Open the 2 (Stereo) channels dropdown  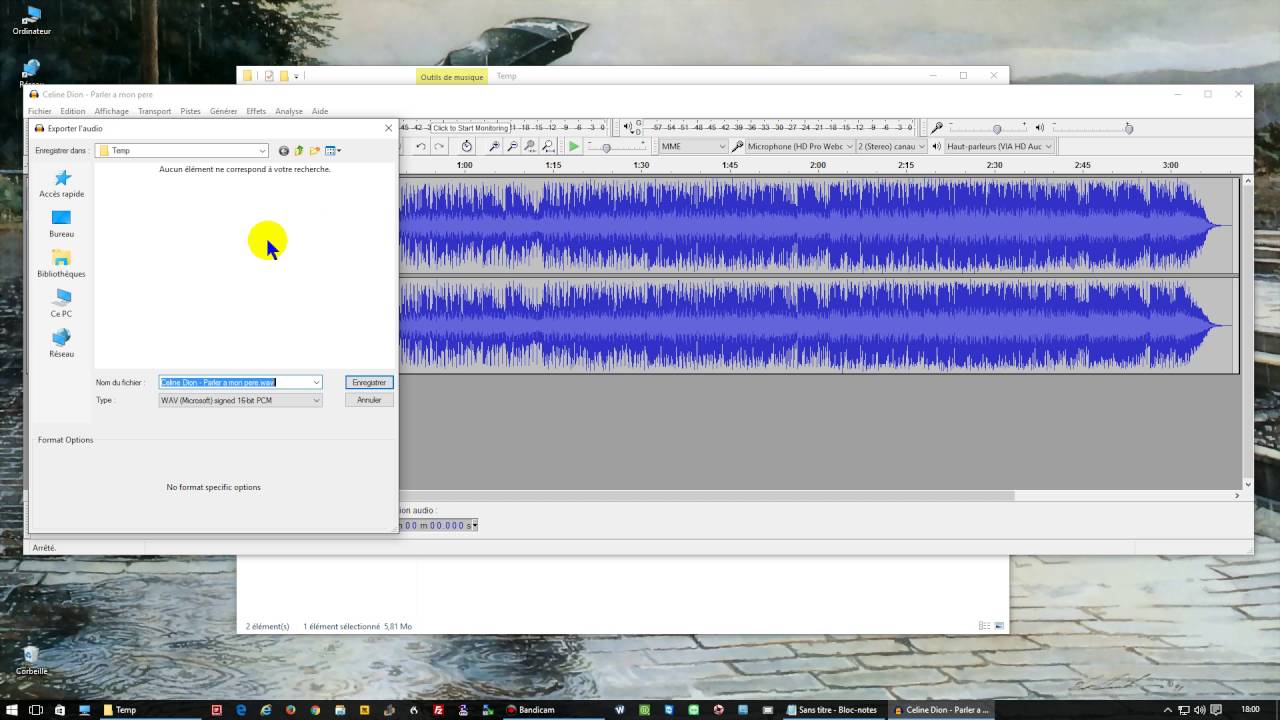pos(891,146)
